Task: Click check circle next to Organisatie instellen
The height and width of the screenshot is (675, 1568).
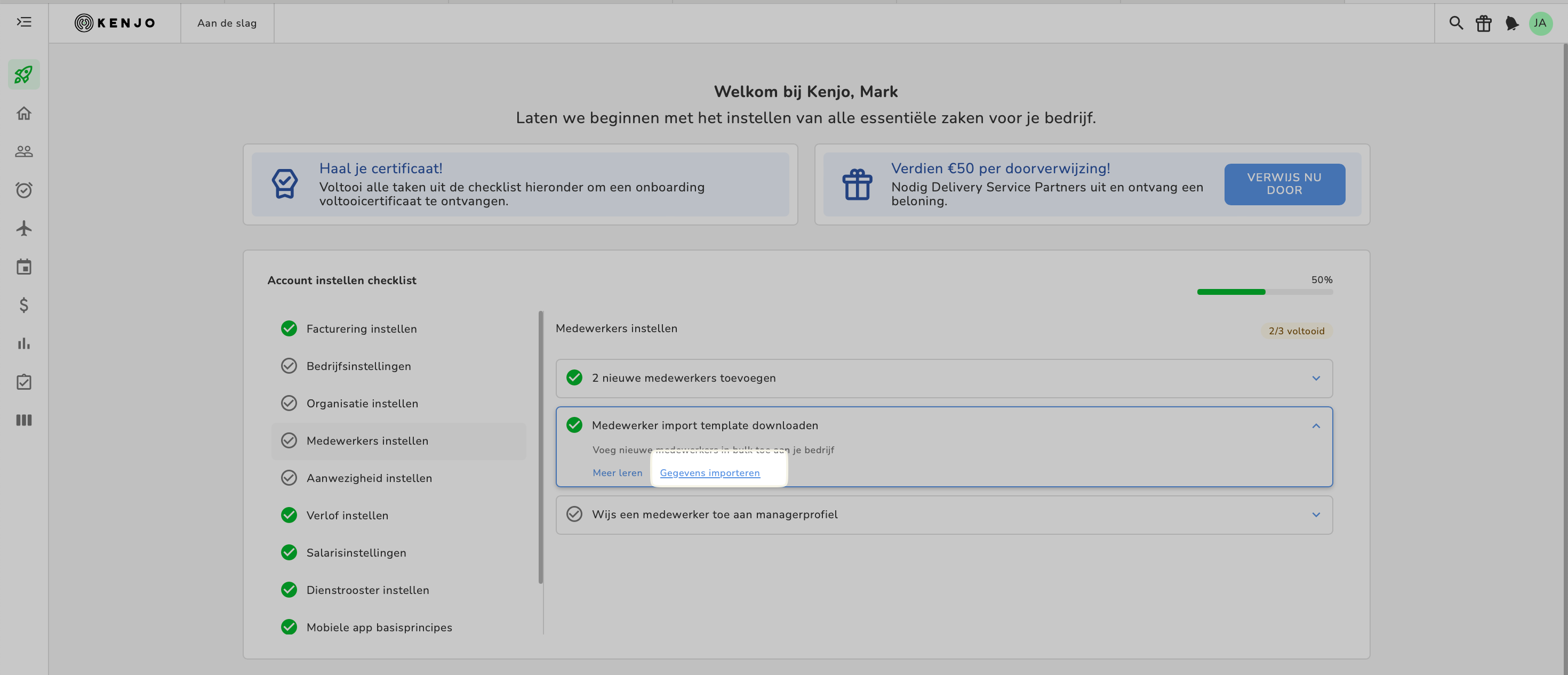Action: tap(289, 403)
